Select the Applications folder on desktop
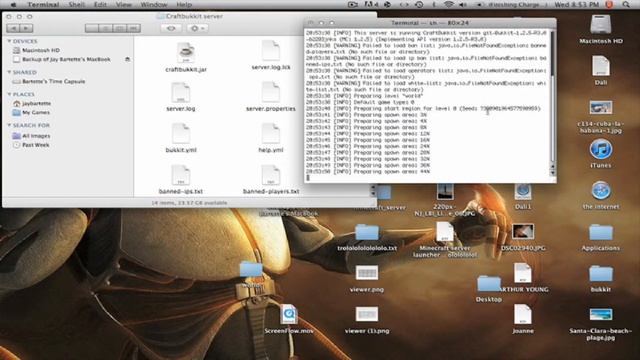Screen dimensions: 640x360 point(600,232)
